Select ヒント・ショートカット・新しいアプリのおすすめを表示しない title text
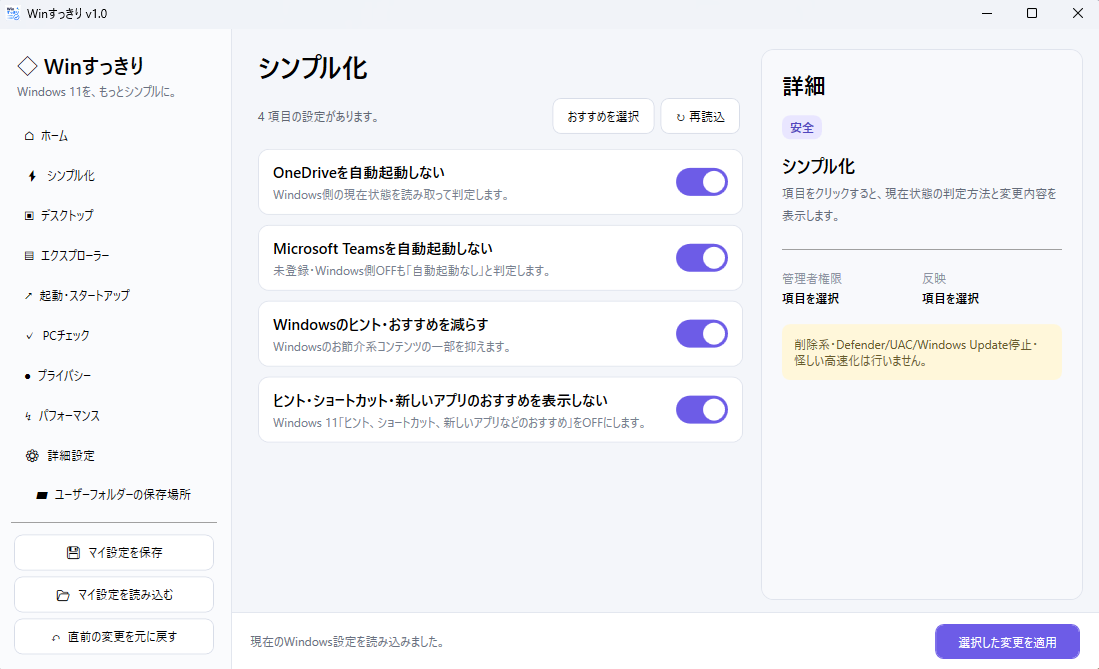This screenshot has height=669, width=1099. click(440, 400)
